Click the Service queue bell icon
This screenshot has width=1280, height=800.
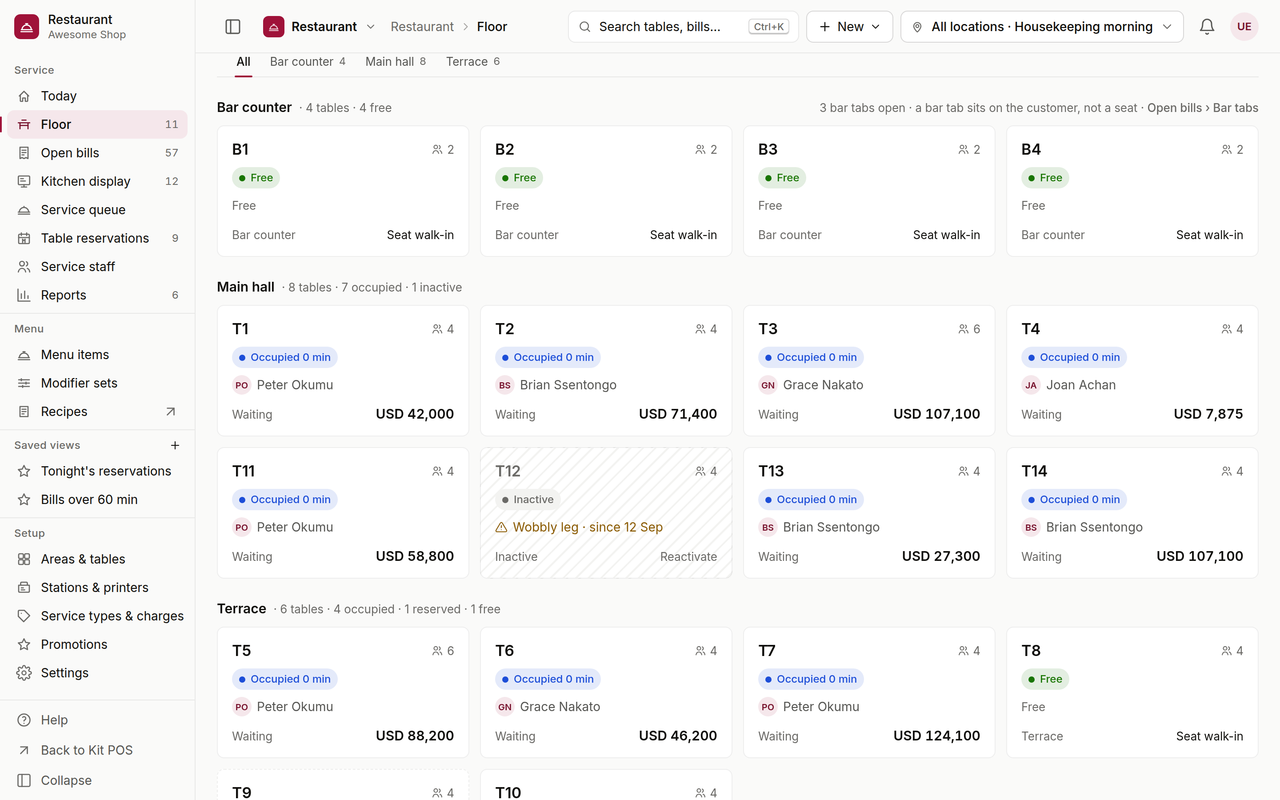(24, 210)
